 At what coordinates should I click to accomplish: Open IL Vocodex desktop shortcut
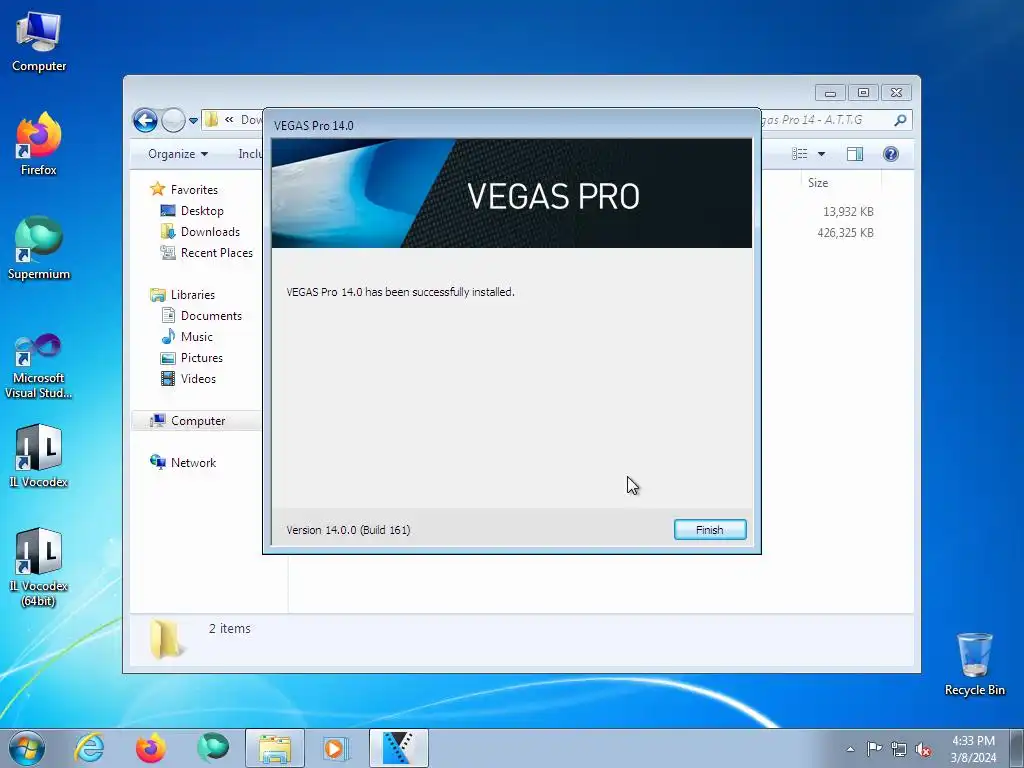39,456
